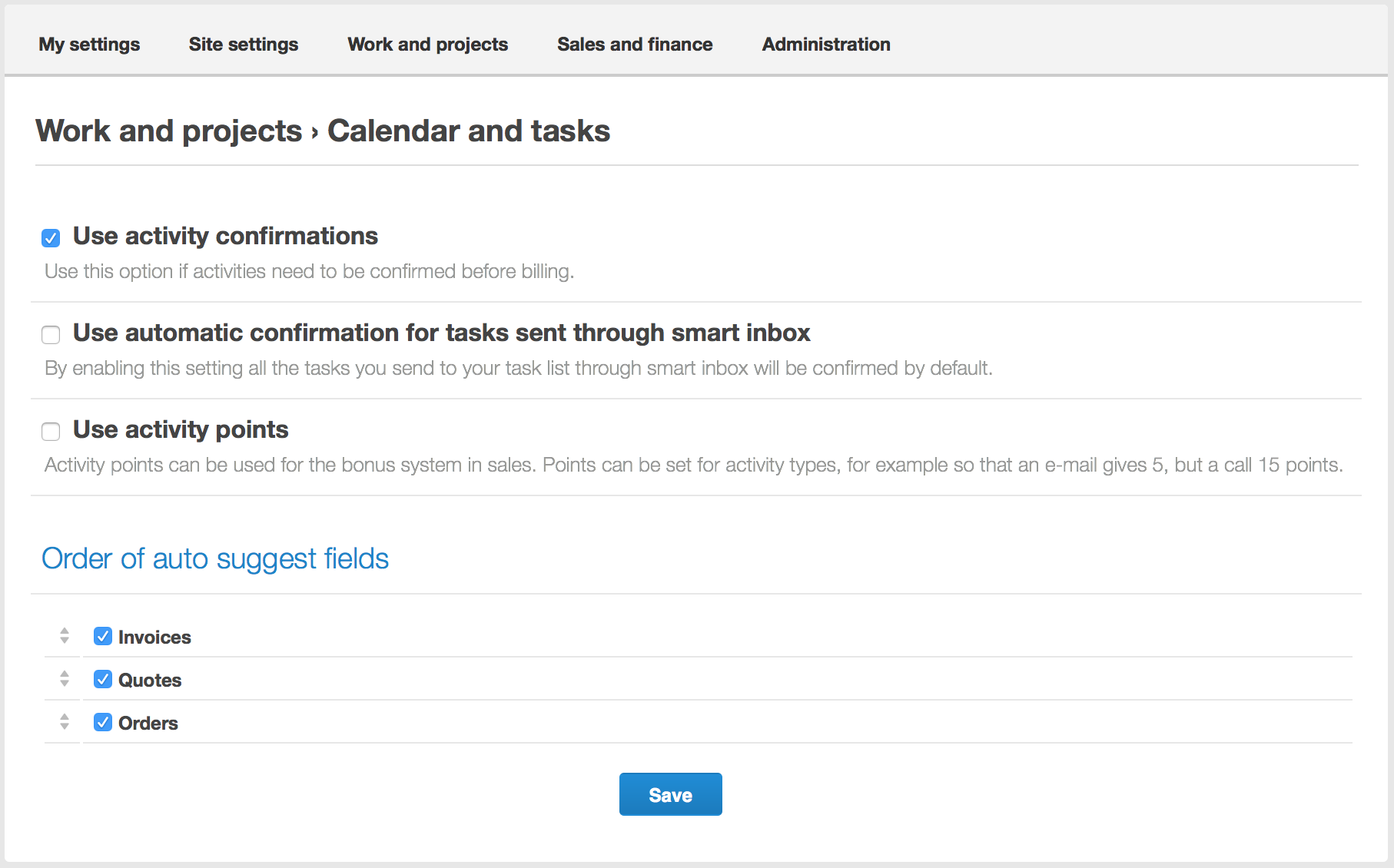Open the Sales and finance menu
Screen dimensions: 1394x868
[x=635, y=45]
